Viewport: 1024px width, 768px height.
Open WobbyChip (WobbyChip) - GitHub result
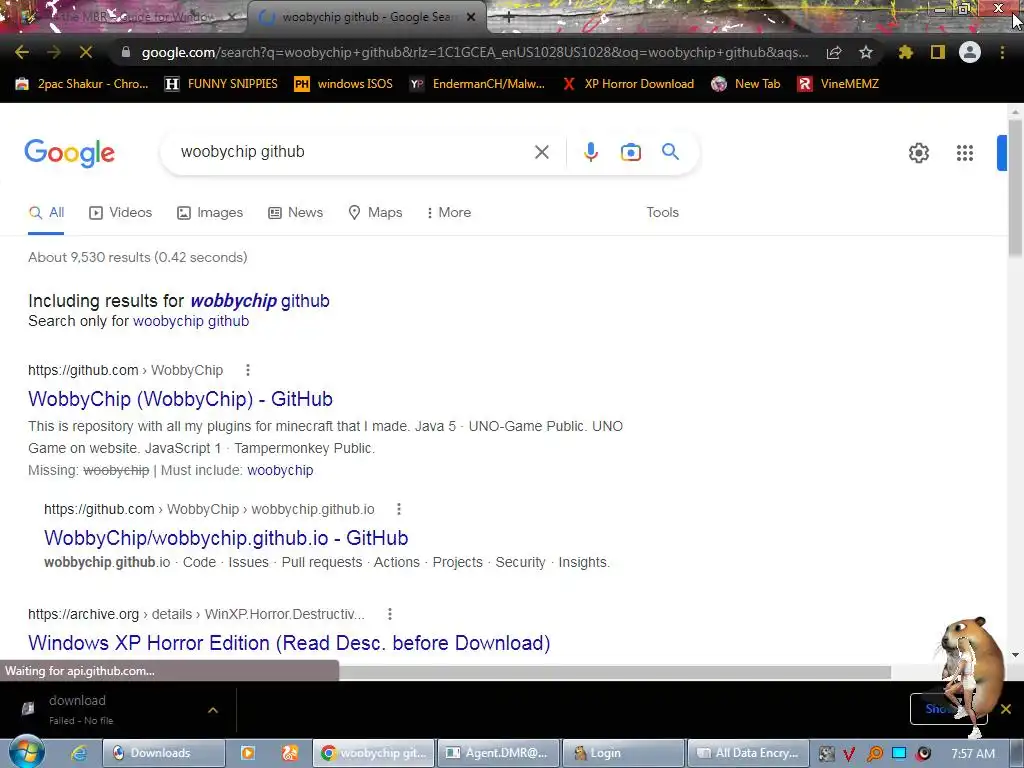180,399
